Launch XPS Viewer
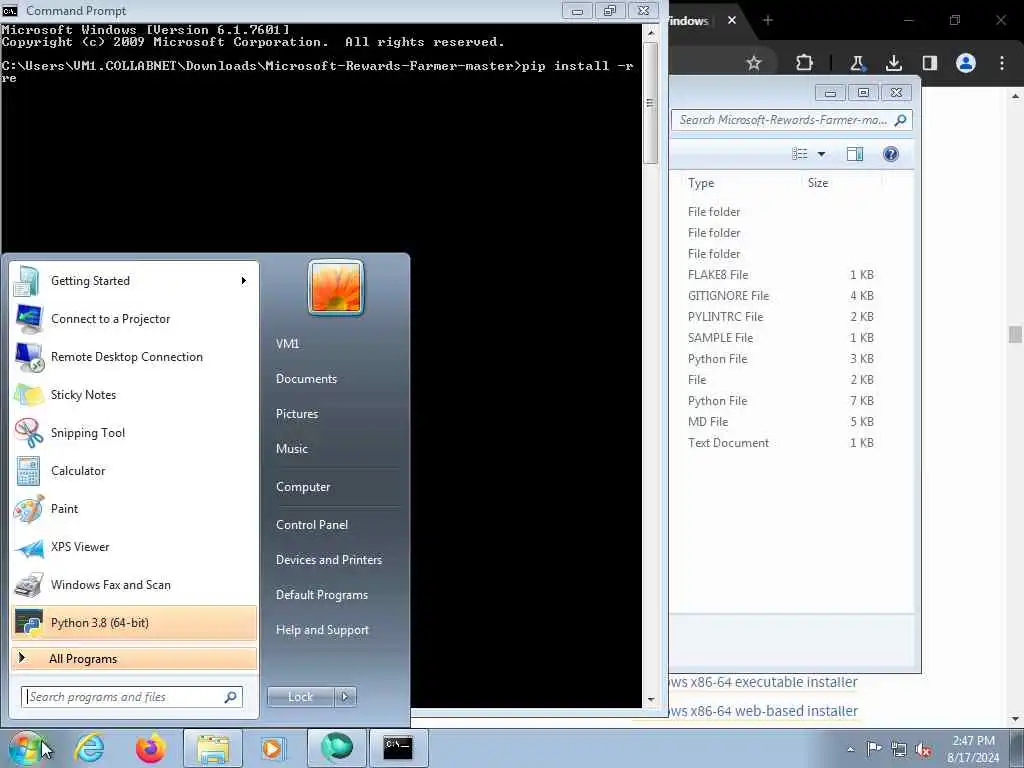This screenshot has height=768, width=1024. 134,547
